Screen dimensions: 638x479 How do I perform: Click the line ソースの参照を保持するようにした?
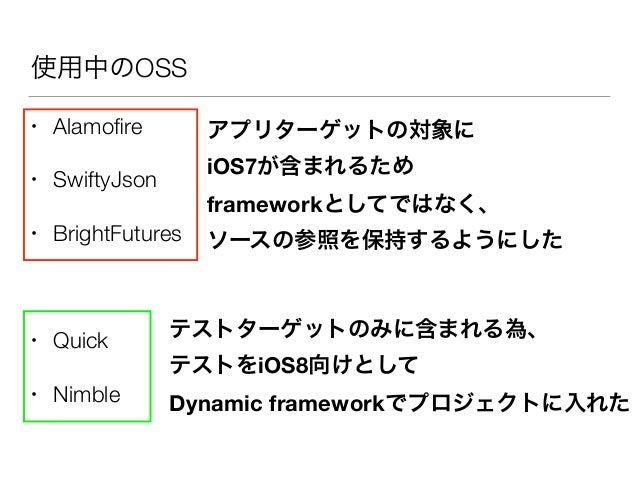click(x=385, y=239)
